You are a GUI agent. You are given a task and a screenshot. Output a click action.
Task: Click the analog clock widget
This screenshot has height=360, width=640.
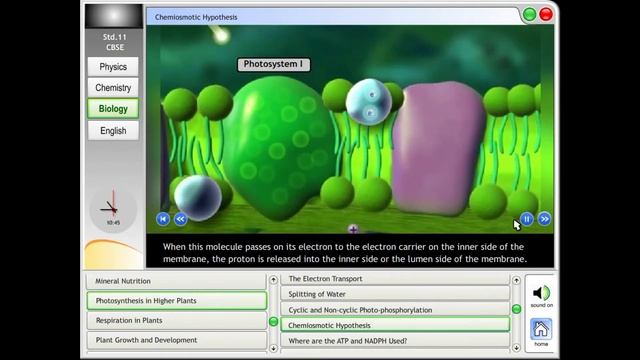pos(113,209)
